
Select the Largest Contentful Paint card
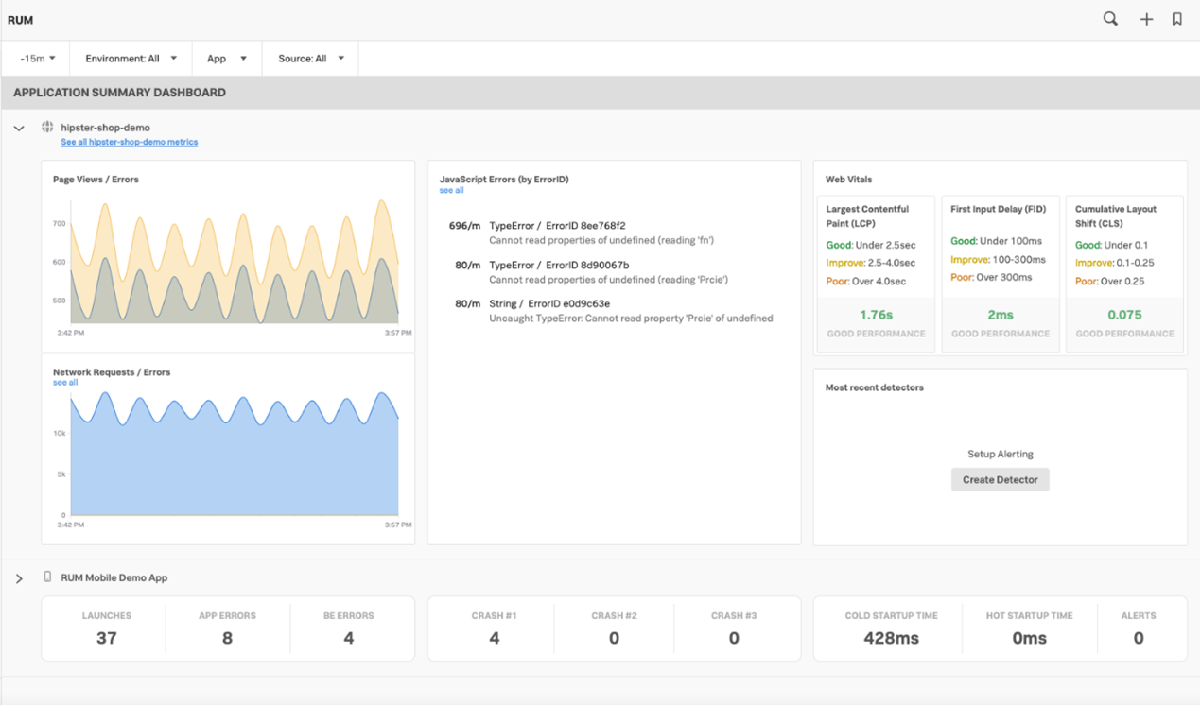tap(874, 274)
